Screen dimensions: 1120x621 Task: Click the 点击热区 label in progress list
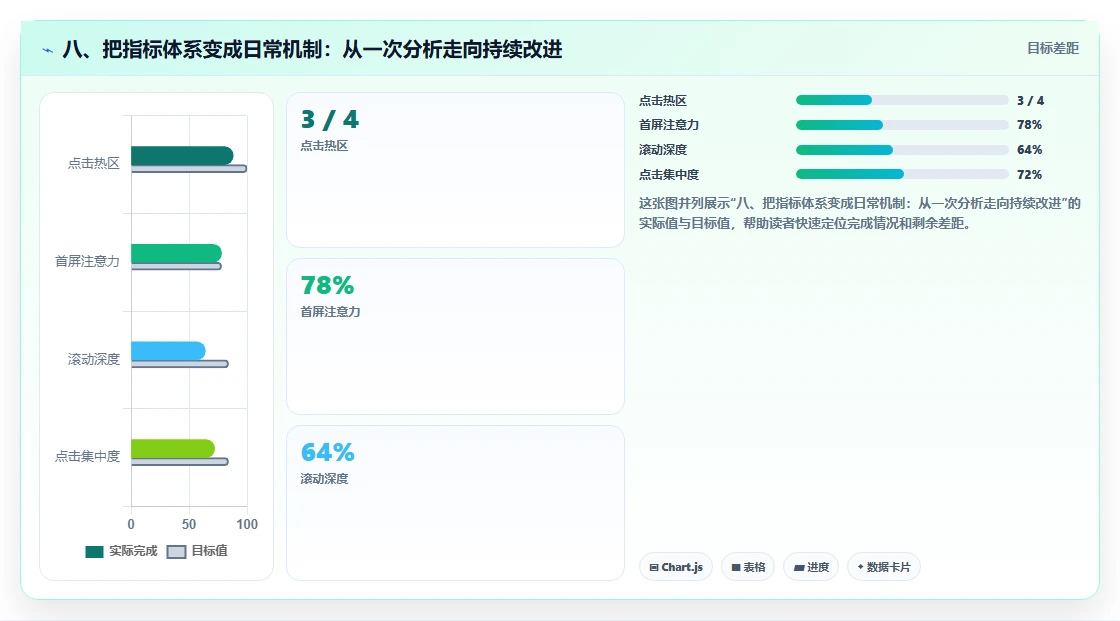(x=663, y=101)
